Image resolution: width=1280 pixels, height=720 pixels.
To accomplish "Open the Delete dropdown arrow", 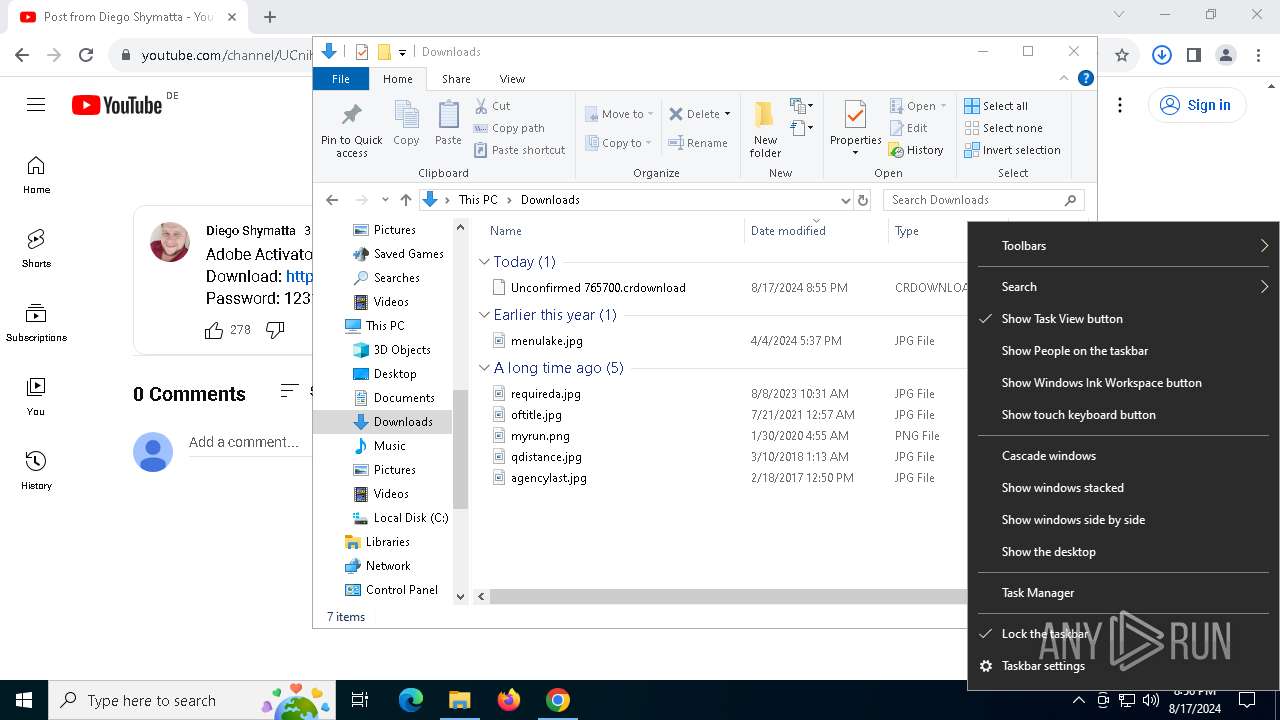I will 727,114.
